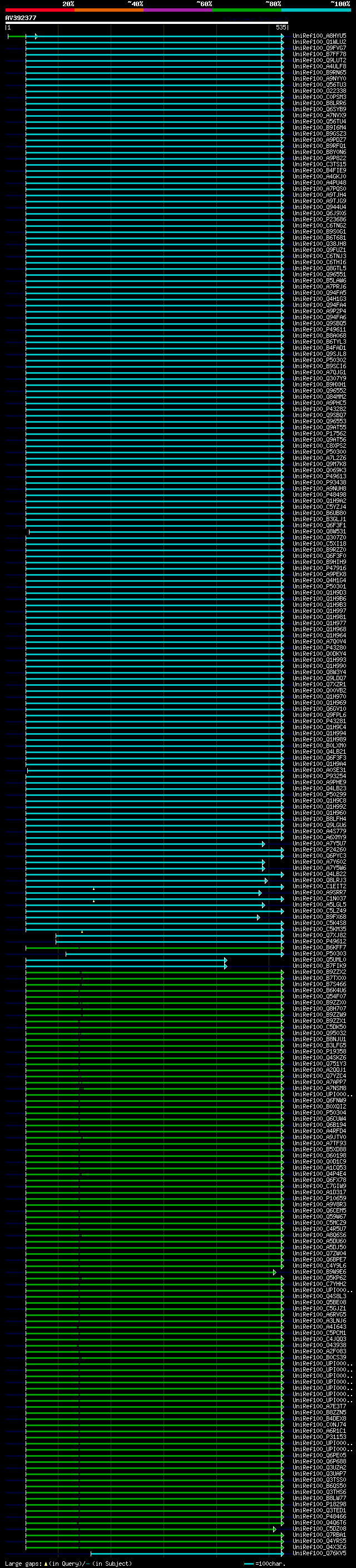Select hit UniRef100_Q56TU3

coord(319,85)
